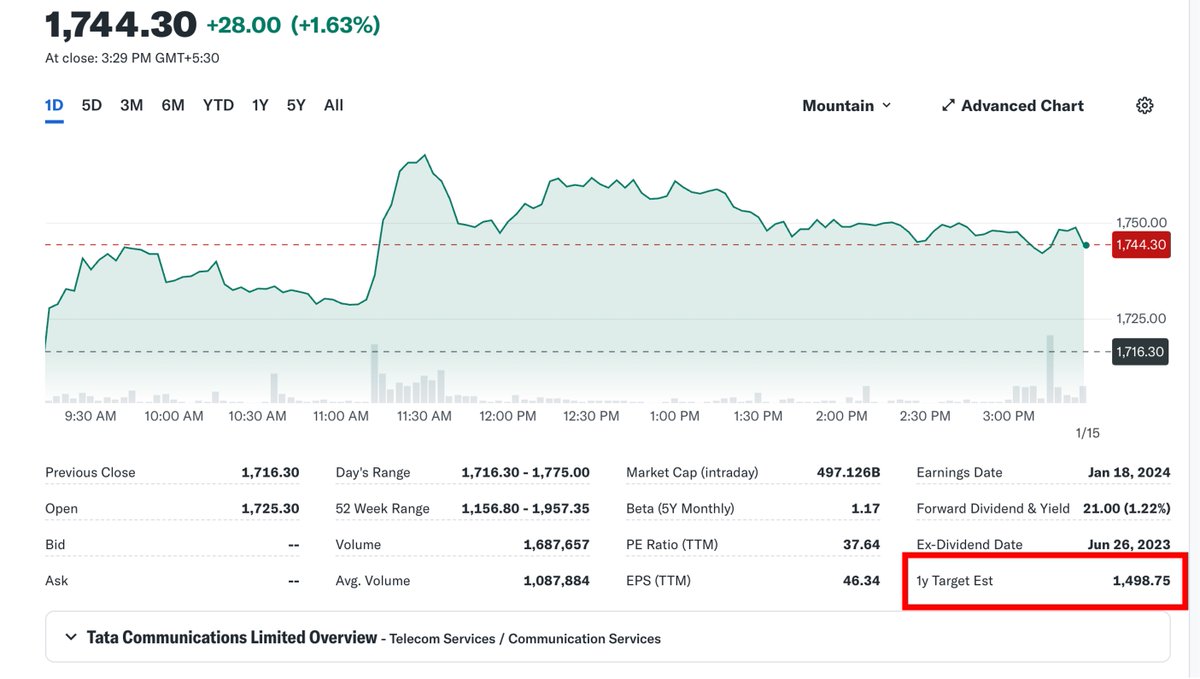Viewport: 1200px width, 679px height.
Task: Click the 1:00 PM axis label
Action: [675, 415]
